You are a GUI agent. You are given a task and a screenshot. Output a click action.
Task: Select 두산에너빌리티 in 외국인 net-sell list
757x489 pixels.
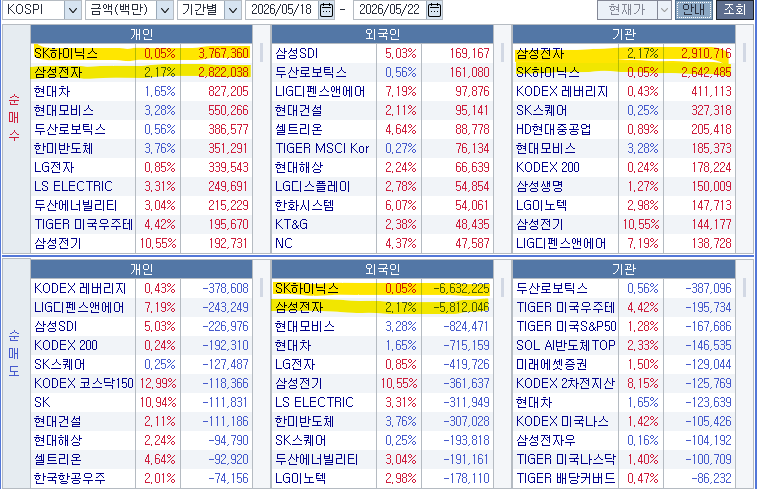(316, 459)
